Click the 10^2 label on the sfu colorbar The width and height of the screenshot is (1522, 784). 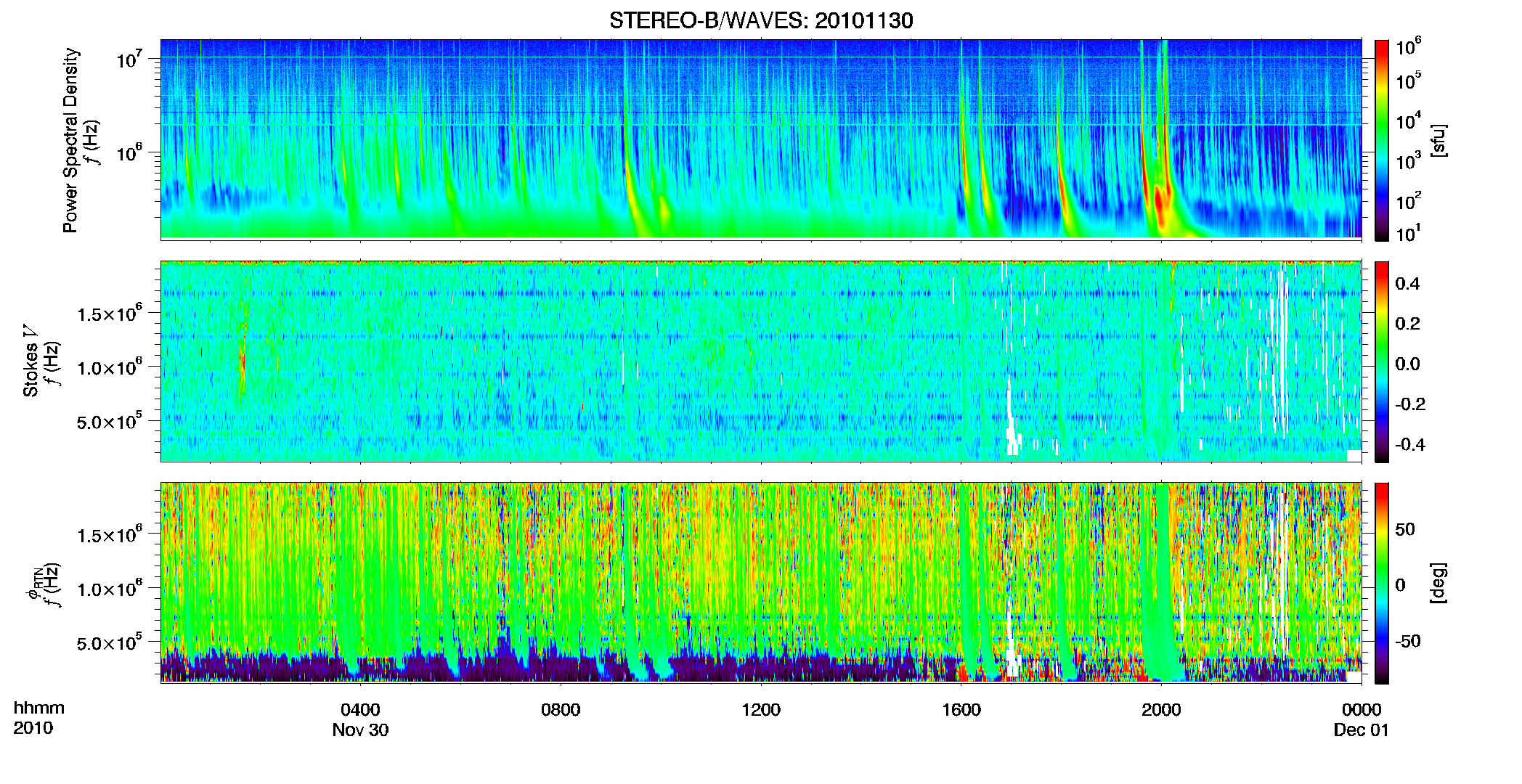pos(1409,201)
